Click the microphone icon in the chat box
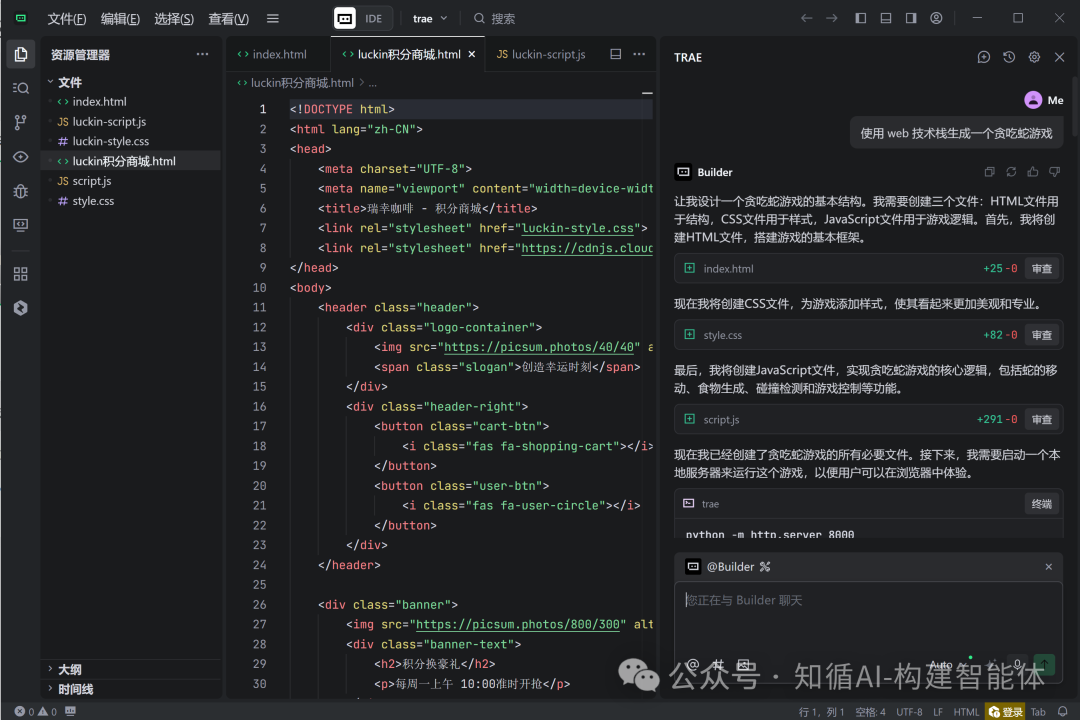This screenshot has width=1080, height=720. pyautogui.click(x=1016, y=662)
